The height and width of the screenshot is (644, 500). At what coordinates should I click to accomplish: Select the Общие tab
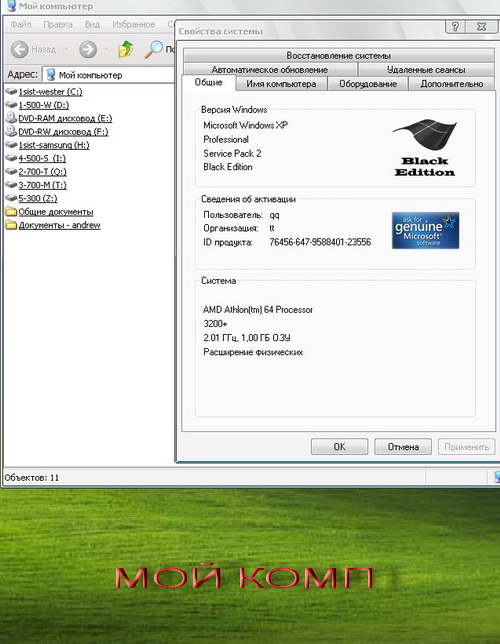[x=209, y=82]
